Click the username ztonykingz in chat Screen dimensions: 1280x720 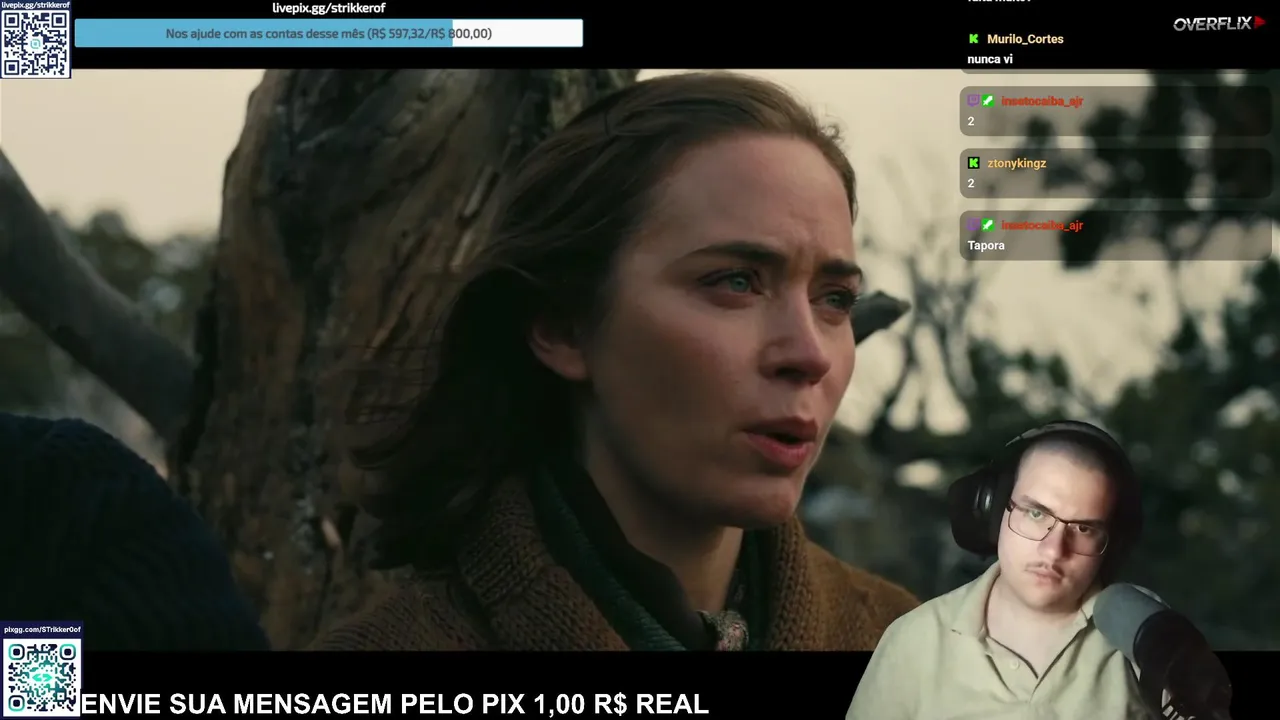point(1016,163)
